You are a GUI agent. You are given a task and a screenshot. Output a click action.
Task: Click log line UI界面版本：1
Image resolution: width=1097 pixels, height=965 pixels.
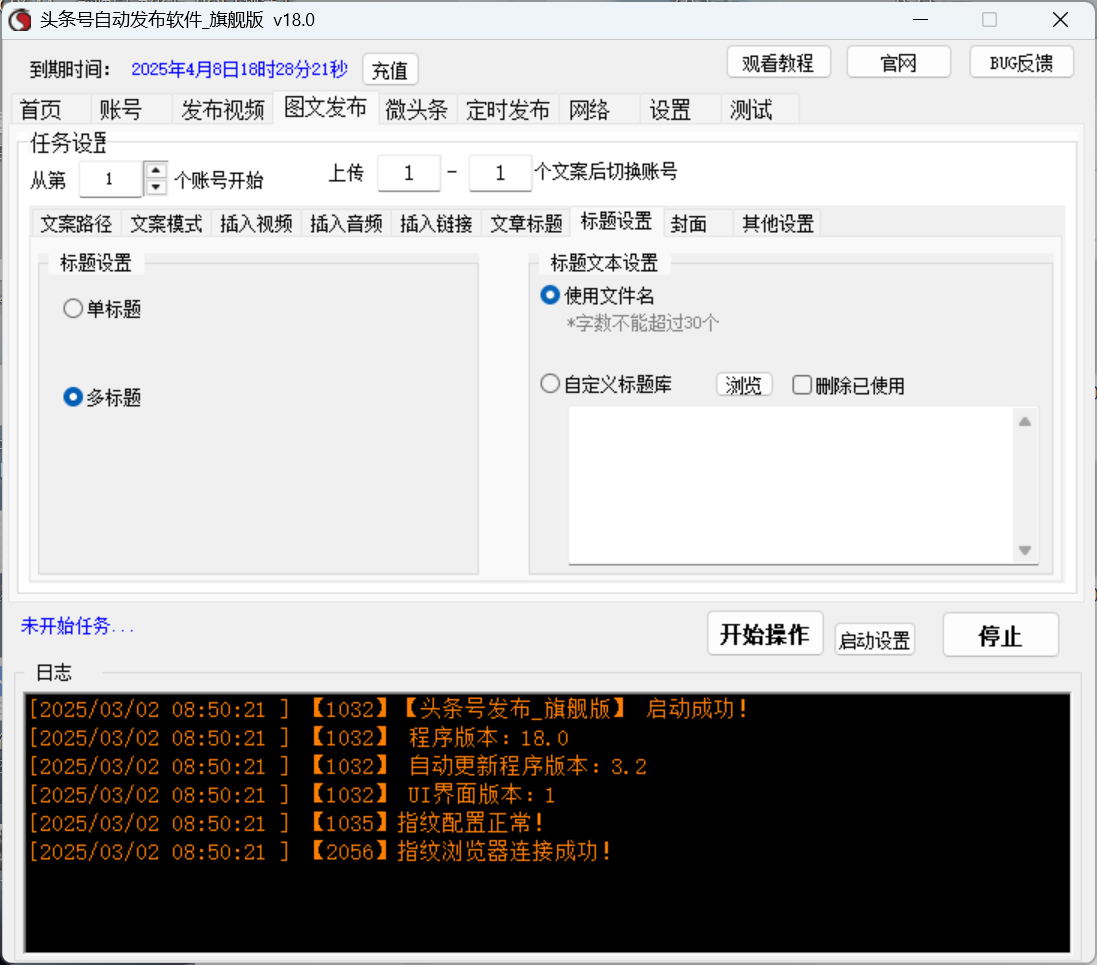[x=292, y=795]
